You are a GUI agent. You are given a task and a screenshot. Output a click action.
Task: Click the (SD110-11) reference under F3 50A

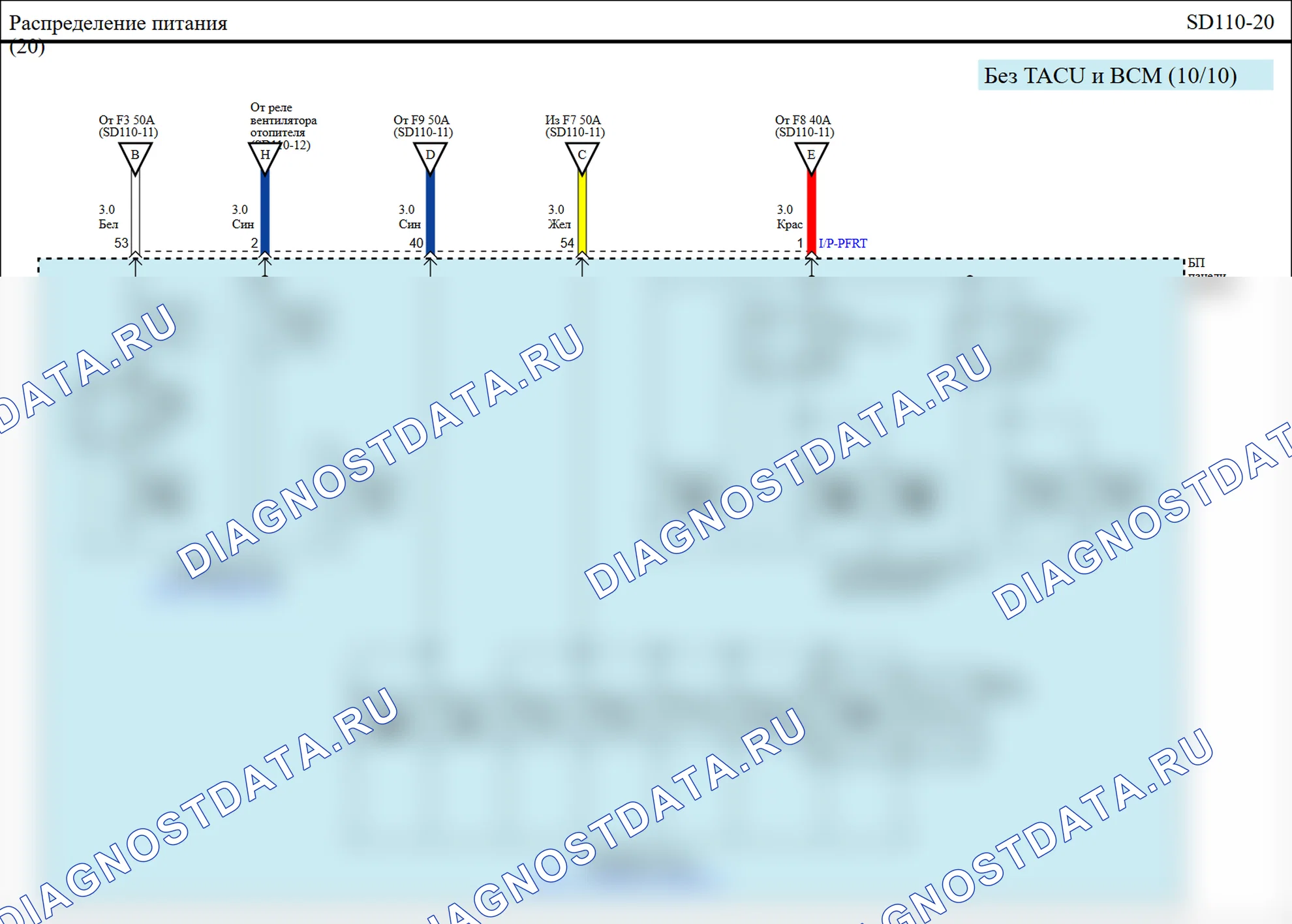click(x=129, y=132)
